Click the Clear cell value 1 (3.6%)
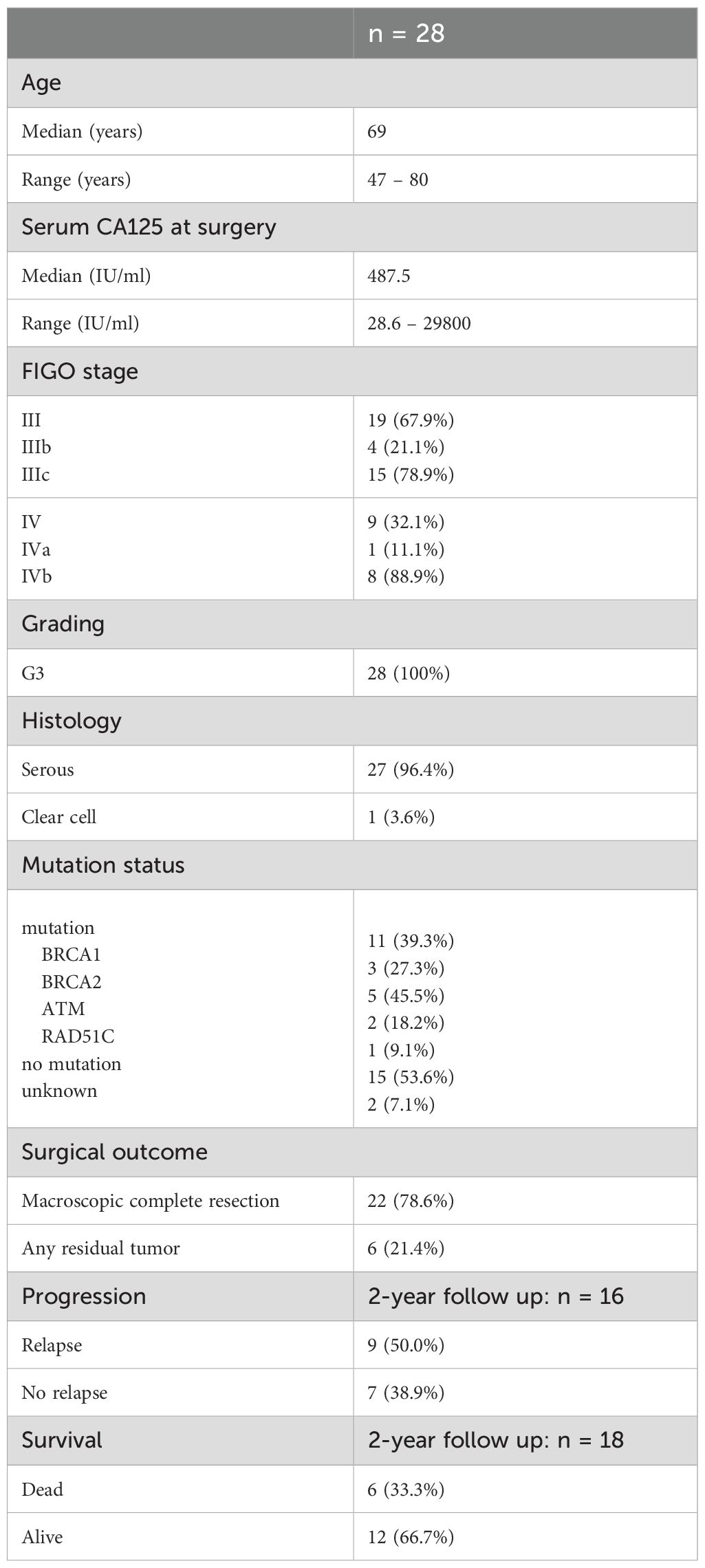The width and height of the screenshot is (705, 1568). pyautogui.click(x=401, y=817)
